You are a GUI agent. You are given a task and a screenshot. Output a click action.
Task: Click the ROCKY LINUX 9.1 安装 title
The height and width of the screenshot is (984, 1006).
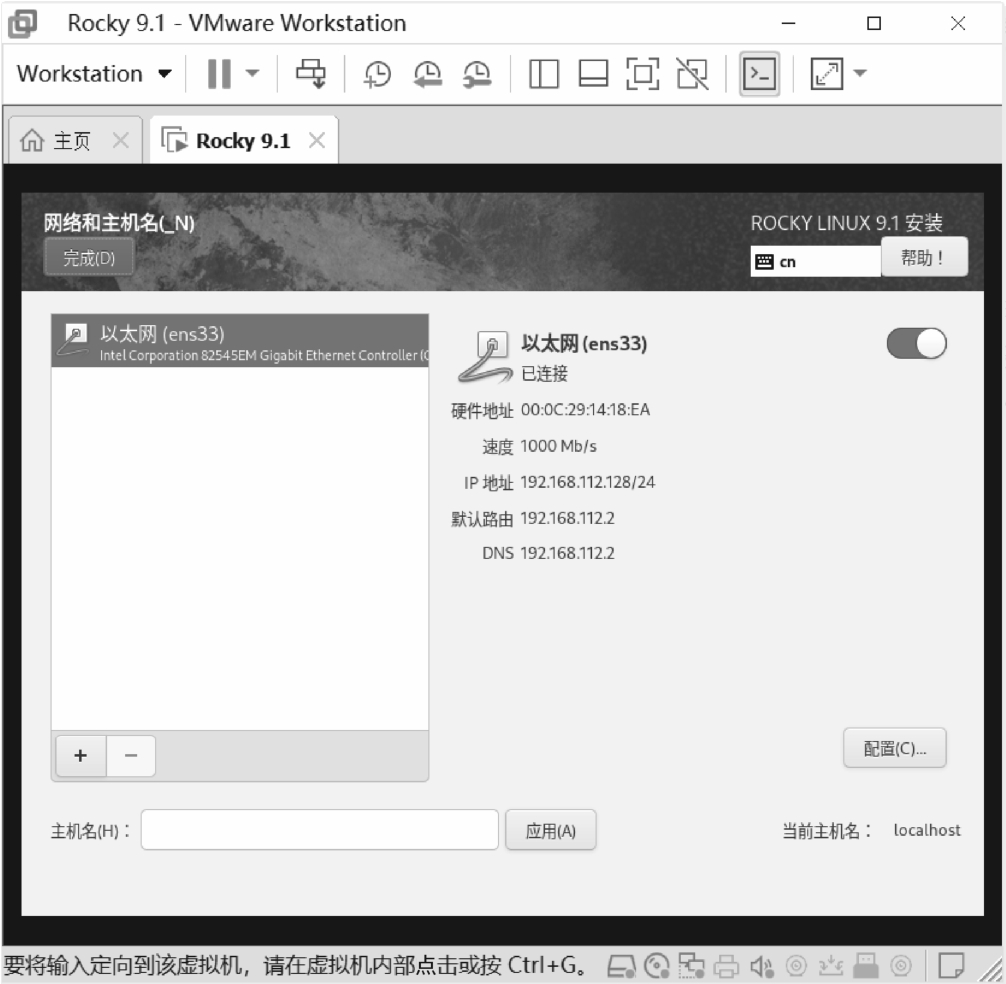(846, 223)
